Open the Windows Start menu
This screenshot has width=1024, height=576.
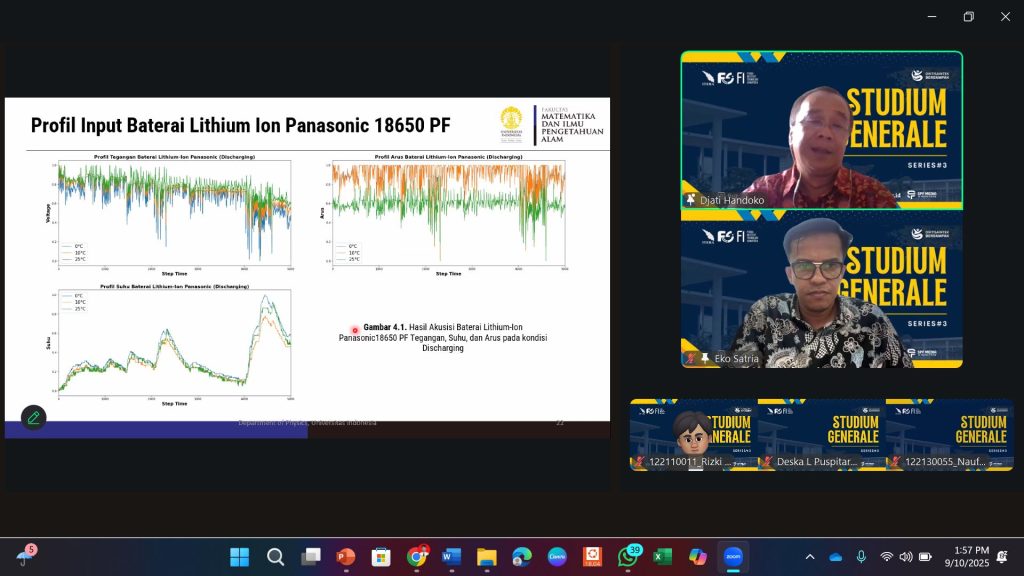click(x=240, y=557)
